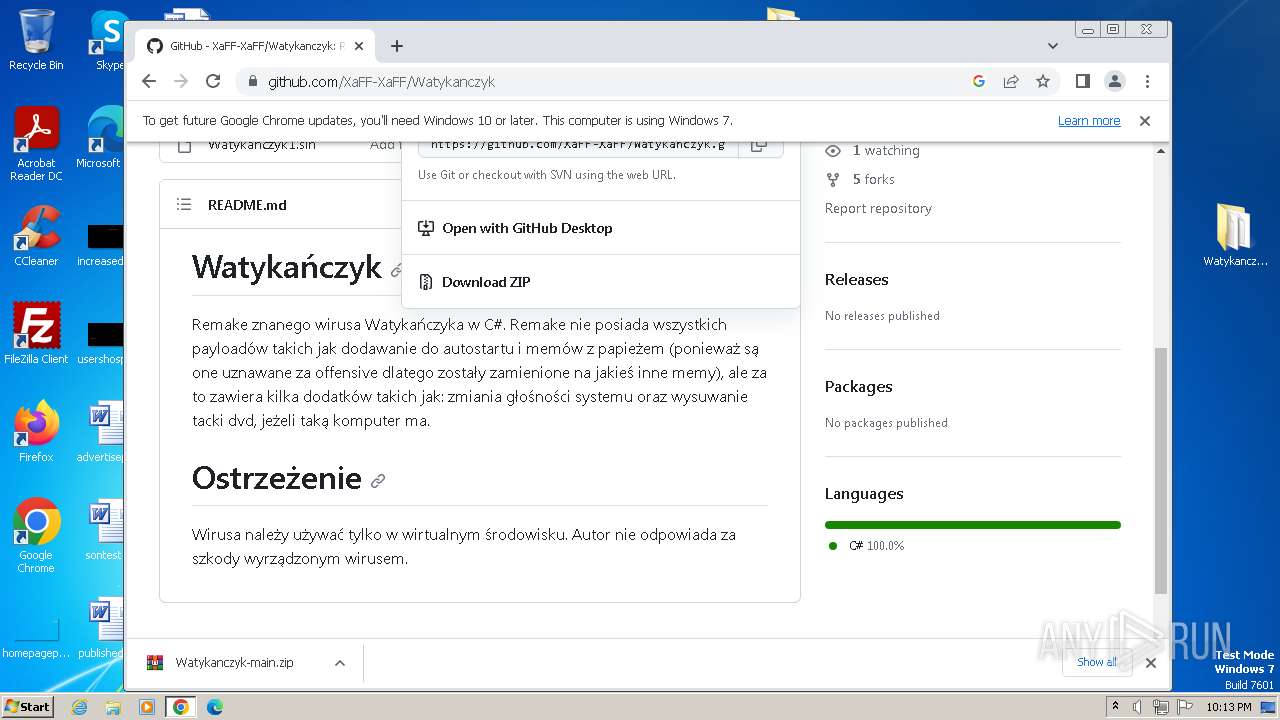Open the Learn more update link
The height and width of the screenshot is (720, 1280).
click(x=1089, y=120)
